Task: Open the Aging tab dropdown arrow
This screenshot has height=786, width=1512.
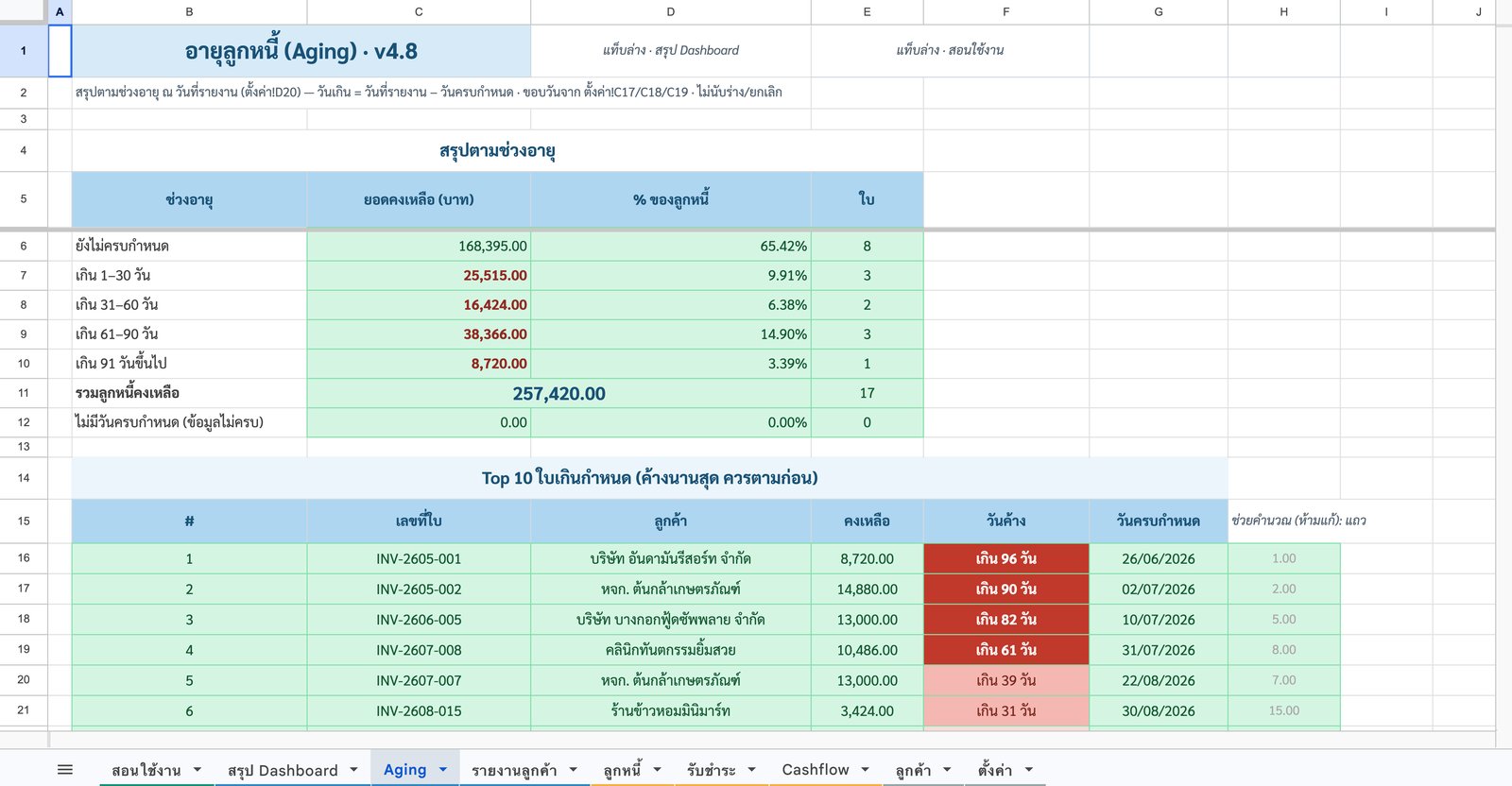Action: tap(442, 770)
